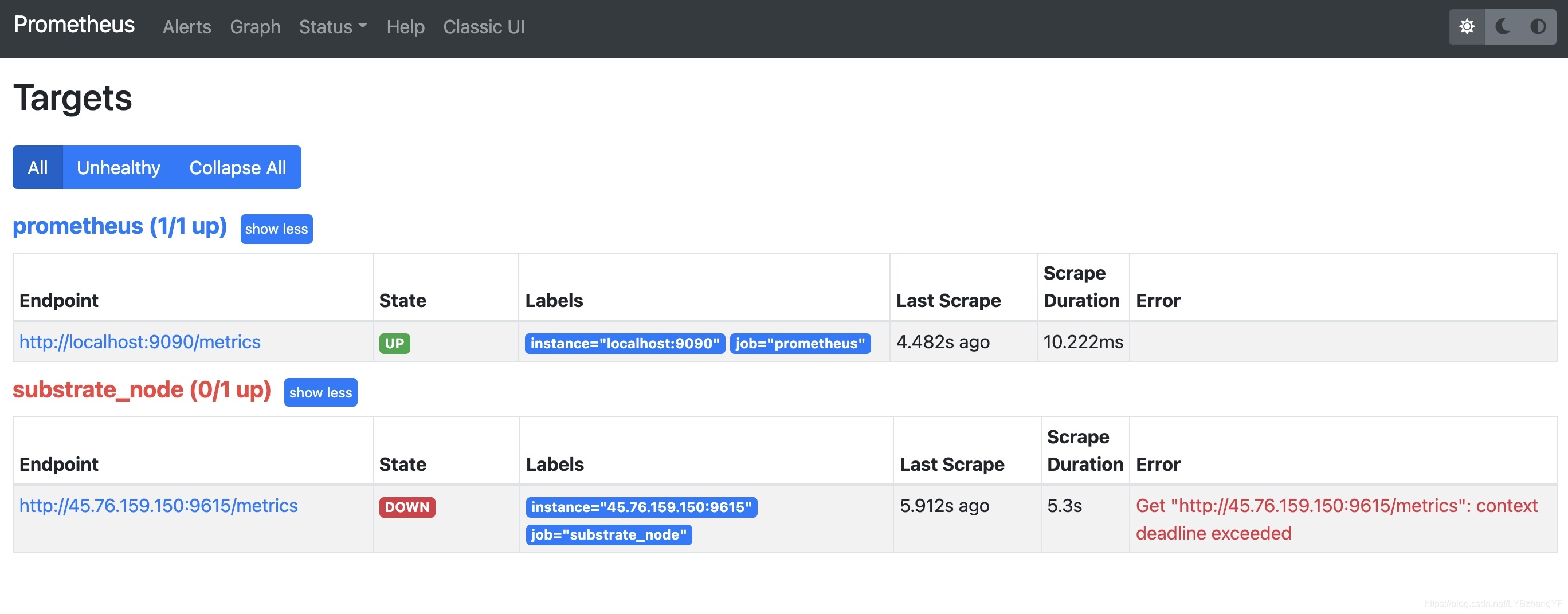The width and height of the screenshot is (1568, 614).
Task: Click the Targets page heading
Action: tap(72, 97)
